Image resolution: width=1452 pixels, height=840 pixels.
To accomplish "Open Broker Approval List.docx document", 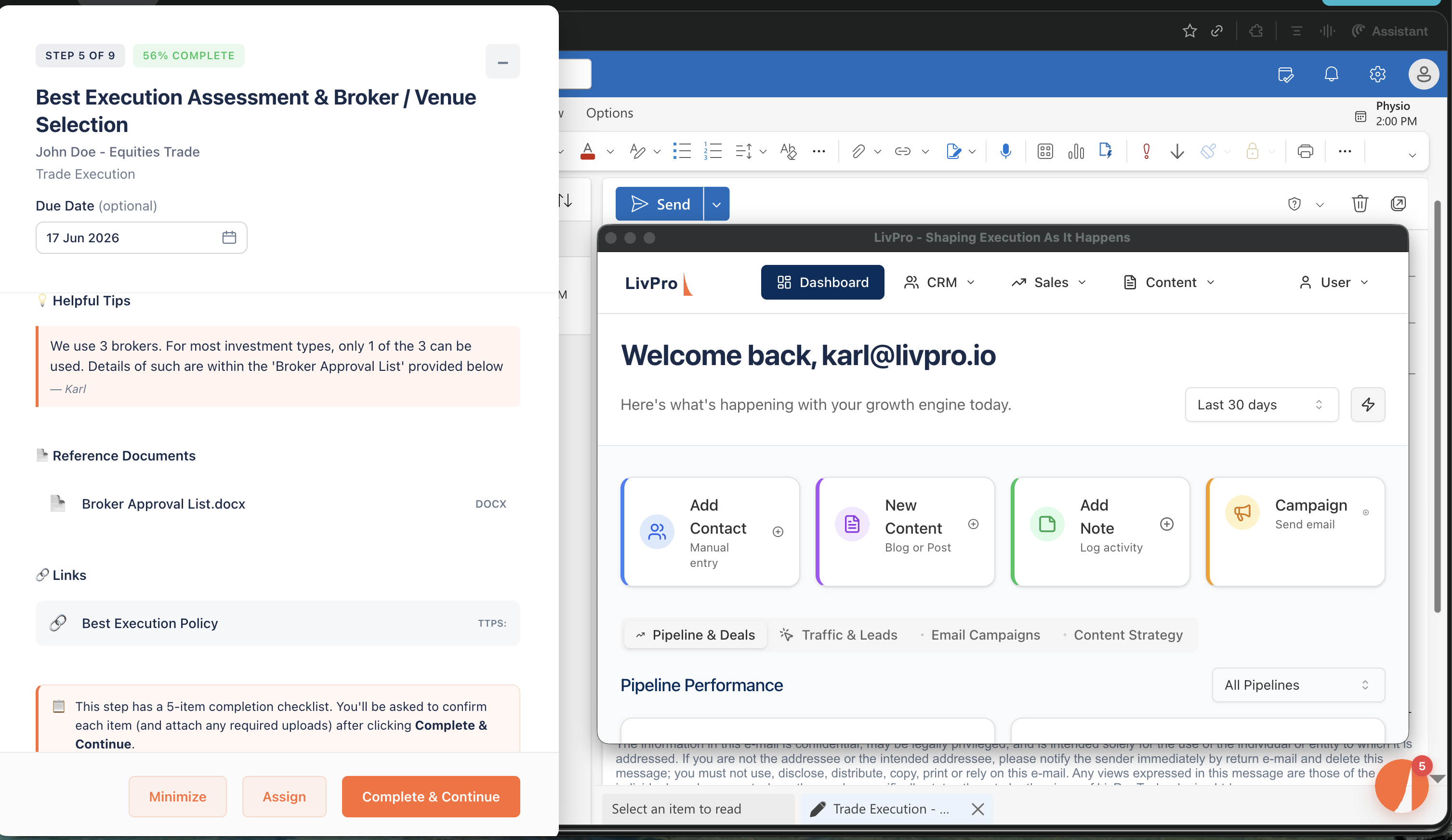I will [x=277, y=503].
